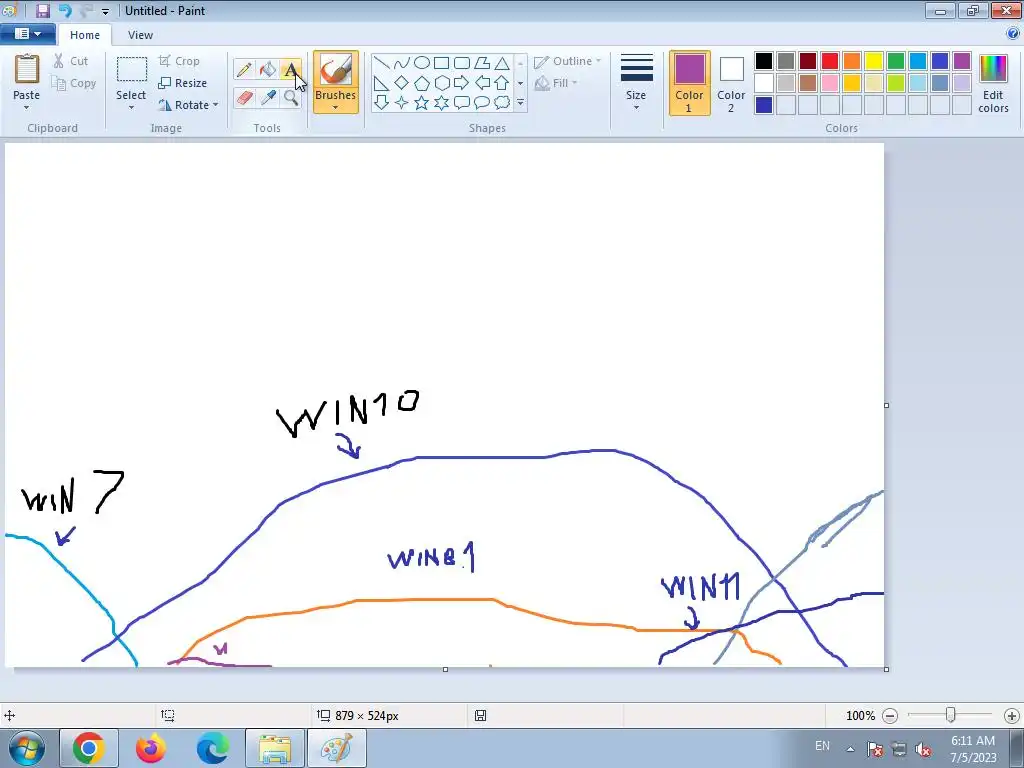Choose the Right triangle shape
The width and height of the screenshot is (1024, 768).
[x=382, y=83]
